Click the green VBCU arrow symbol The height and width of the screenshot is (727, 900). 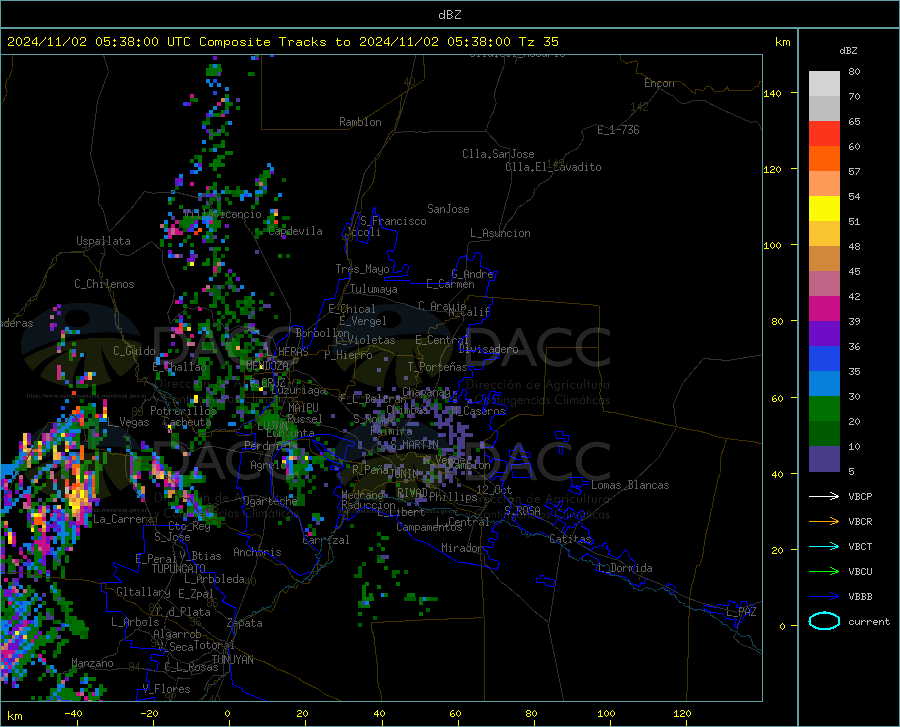[824, 571]
